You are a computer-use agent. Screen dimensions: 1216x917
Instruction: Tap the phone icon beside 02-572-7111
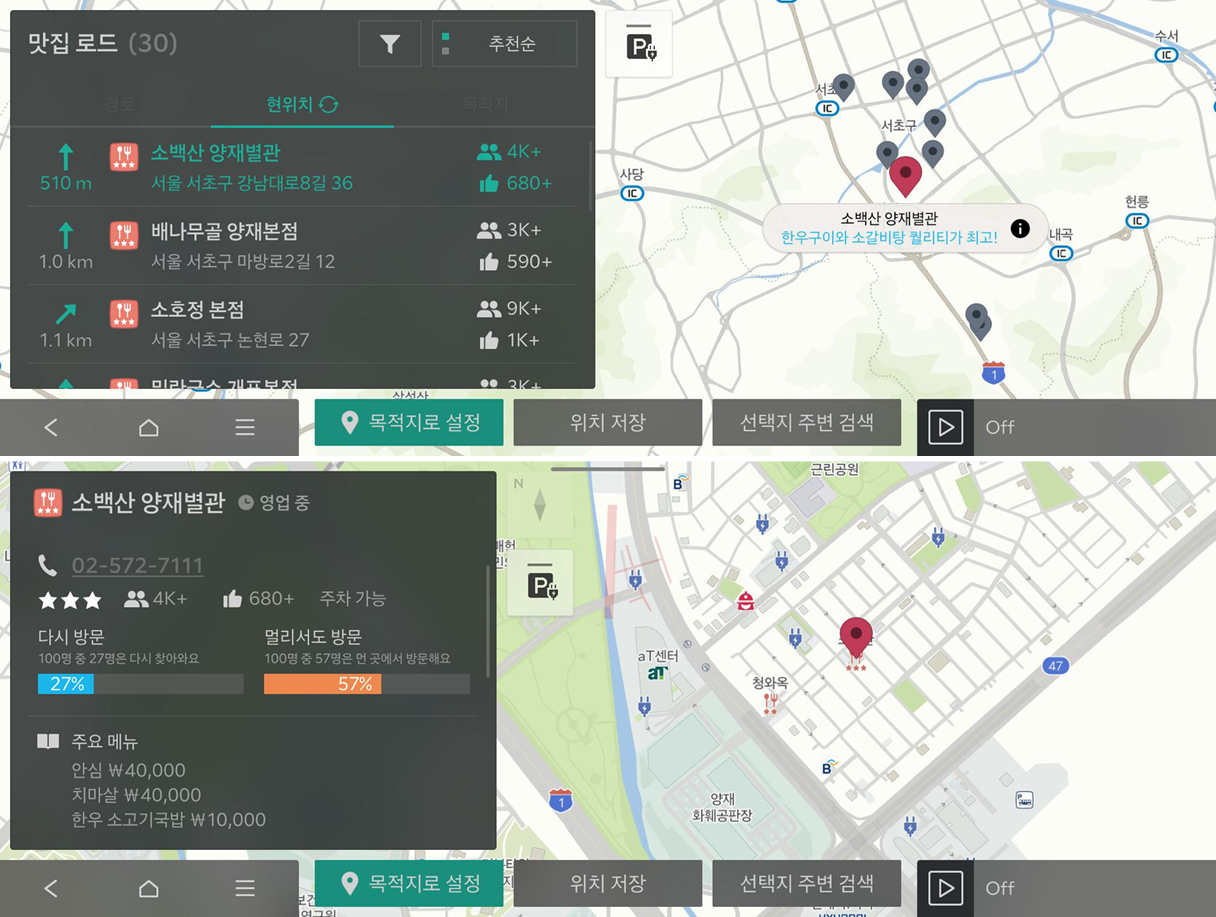pyautogui.click(x=47, y=566)
